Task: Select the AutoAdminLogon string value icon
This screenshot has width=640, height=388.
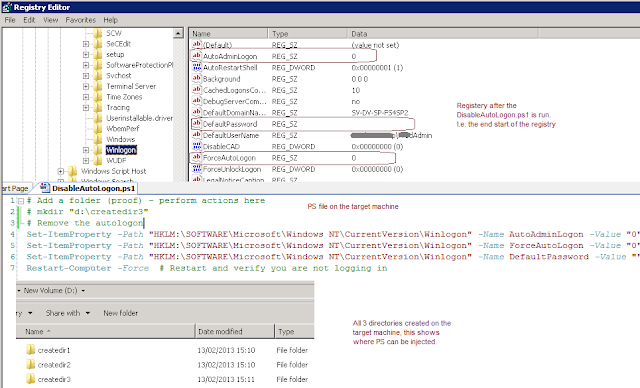Action: coord(197,56)
